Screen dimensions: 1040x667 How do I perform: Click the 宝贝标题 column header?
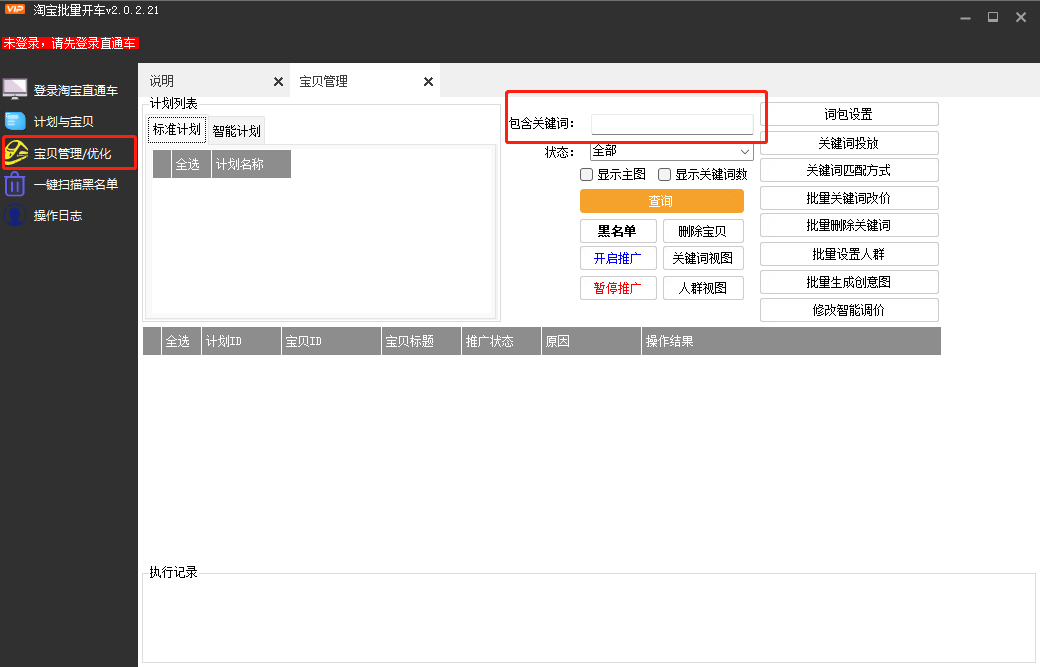[421, 341]
